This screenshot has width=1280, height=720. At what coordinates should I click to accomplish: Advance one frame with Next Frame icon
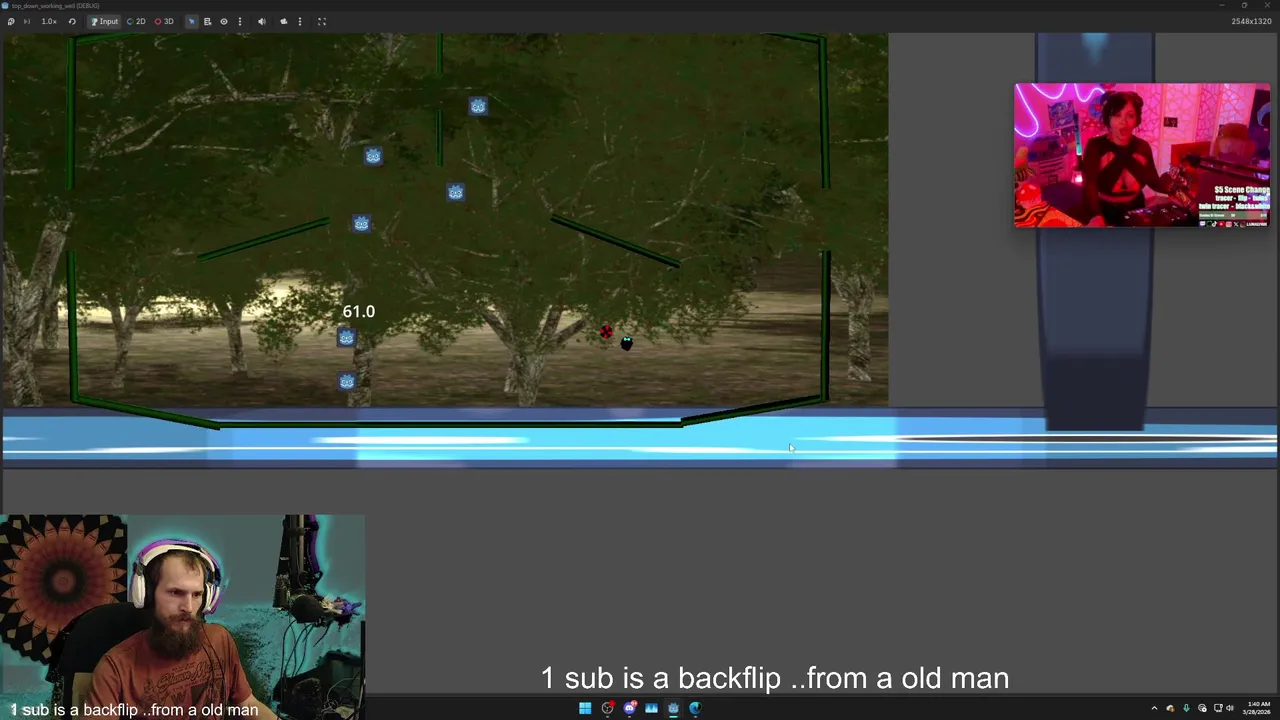[x=26, y=21]
